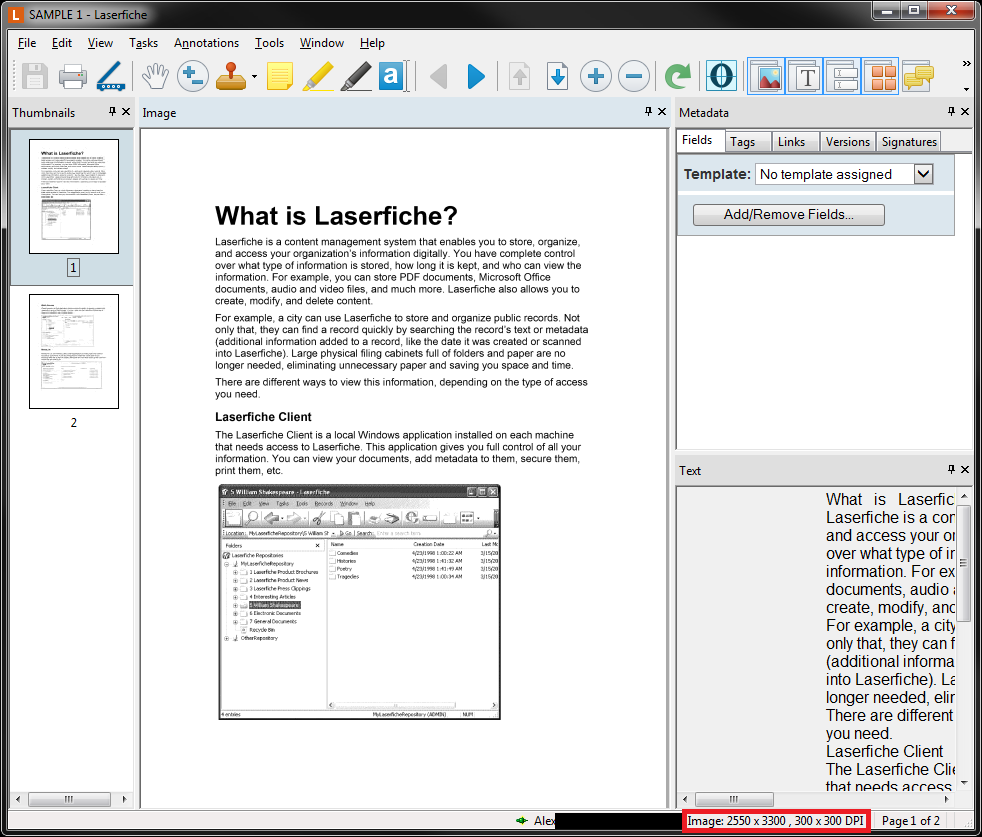Image resolution: width=982 pixels, height=837 pixels.
Task: Click the circled O toolbar icon
Action: pos(721,76)
